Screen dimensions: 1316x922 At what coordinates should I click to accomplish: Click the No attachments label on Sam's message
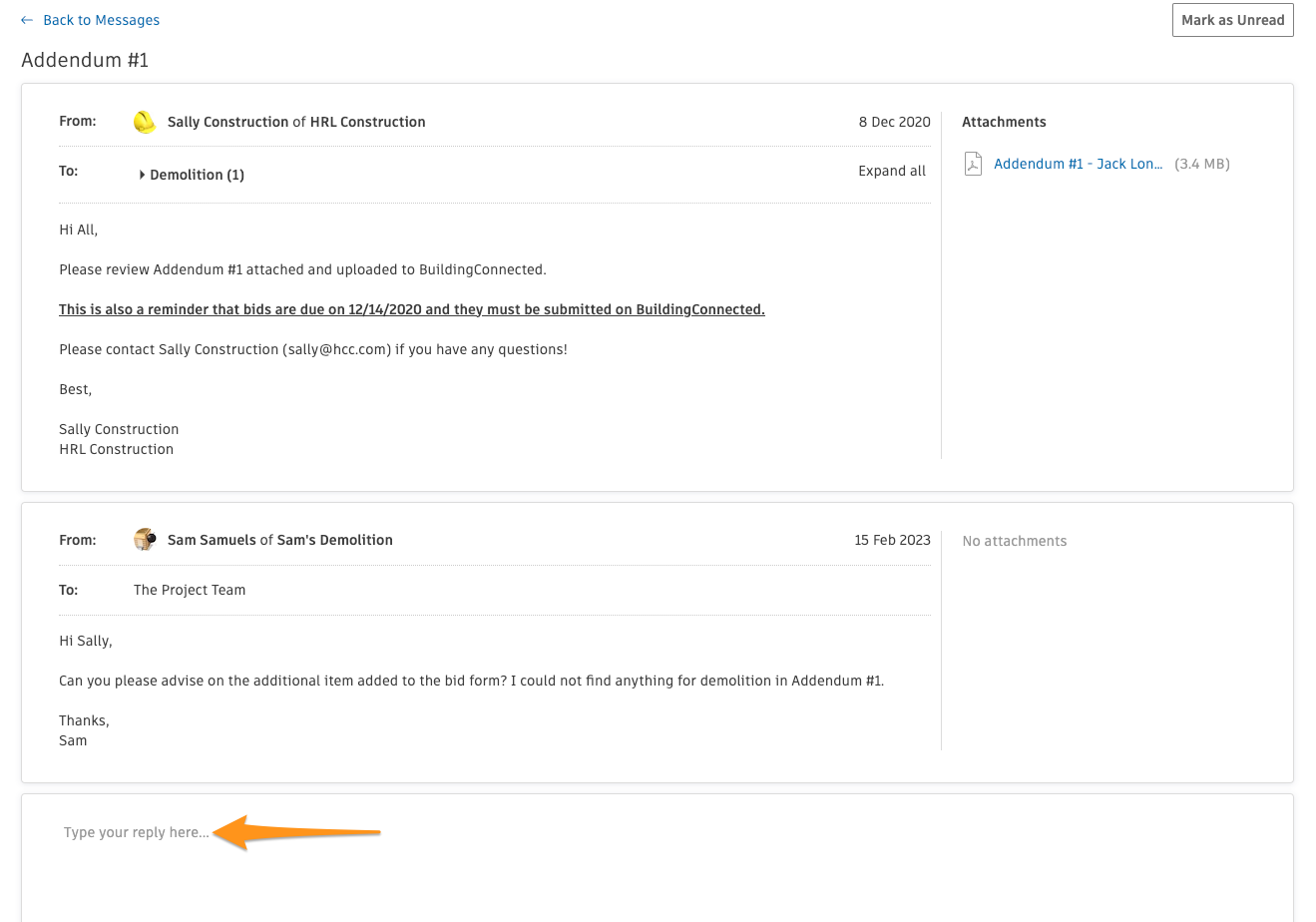pos(1014,540)
